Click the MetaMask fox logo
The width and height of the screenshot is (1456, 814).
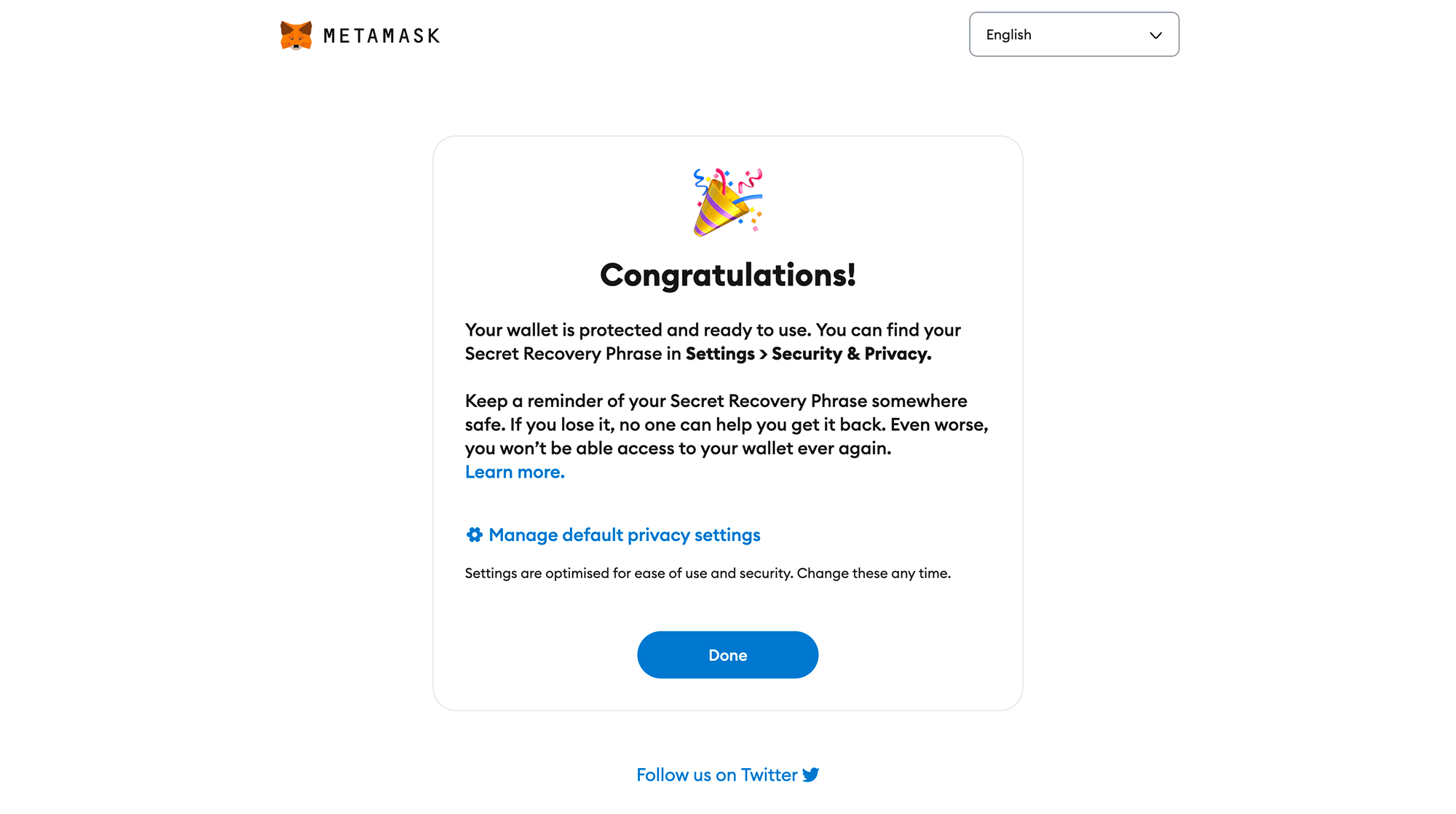[x=296, y=35]
